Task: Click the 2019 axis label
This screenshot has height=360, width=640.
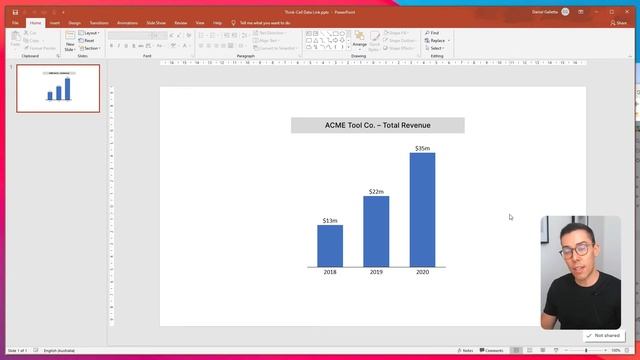Action: (x=376, y=272)
